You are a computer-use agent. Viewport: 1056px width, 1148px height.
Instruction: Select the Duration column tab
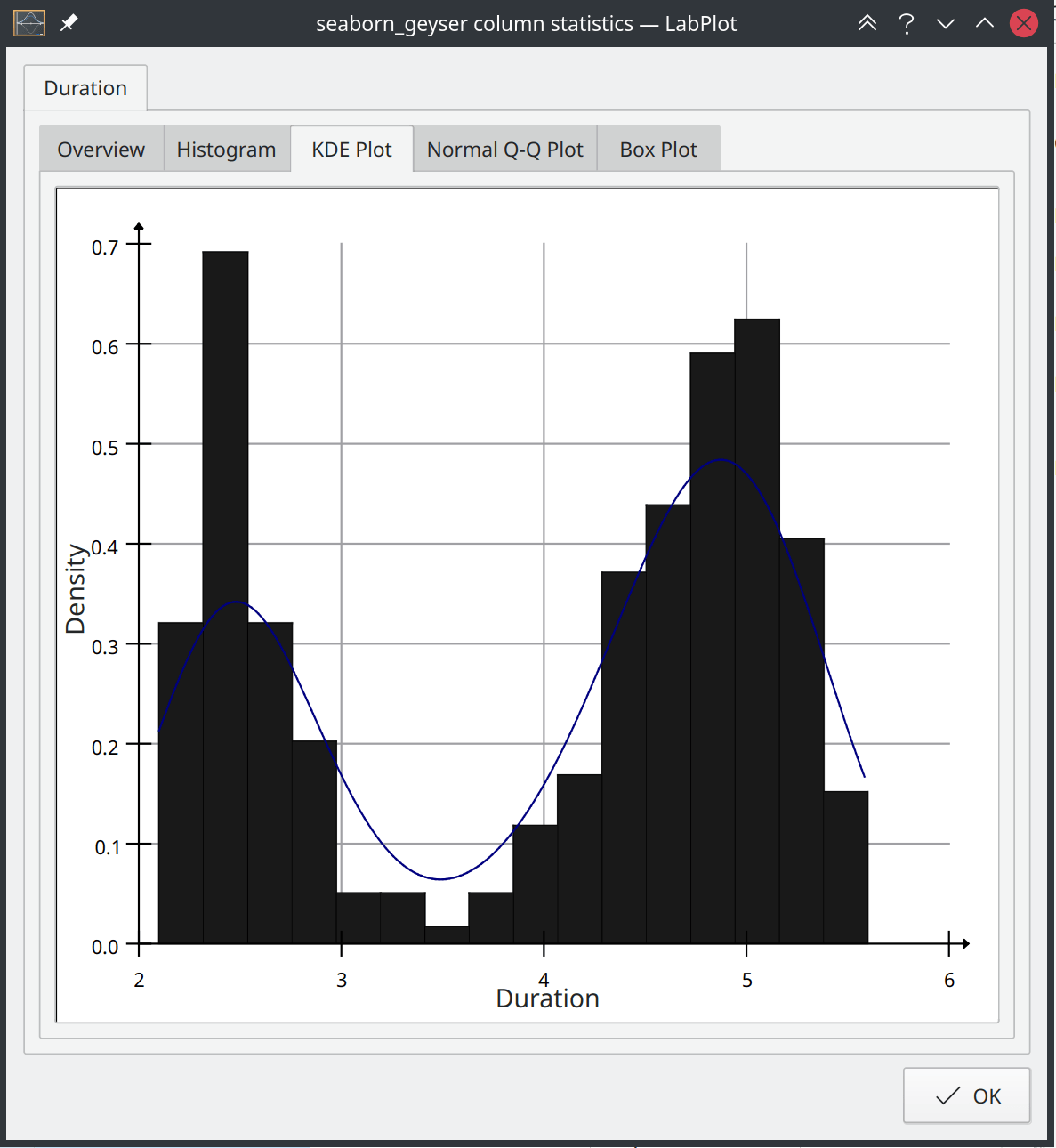(85, 87)
